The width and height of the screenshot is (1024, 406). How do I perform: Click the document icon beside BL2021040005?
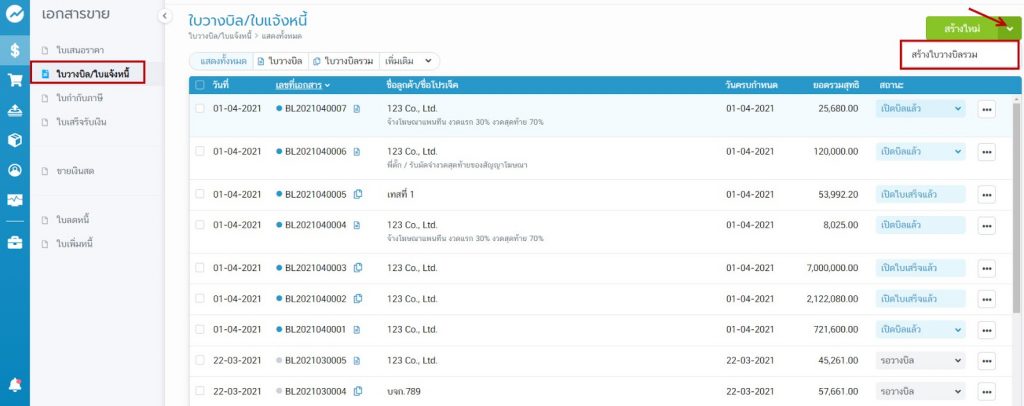pyautogui.click(x=357, y=194)
